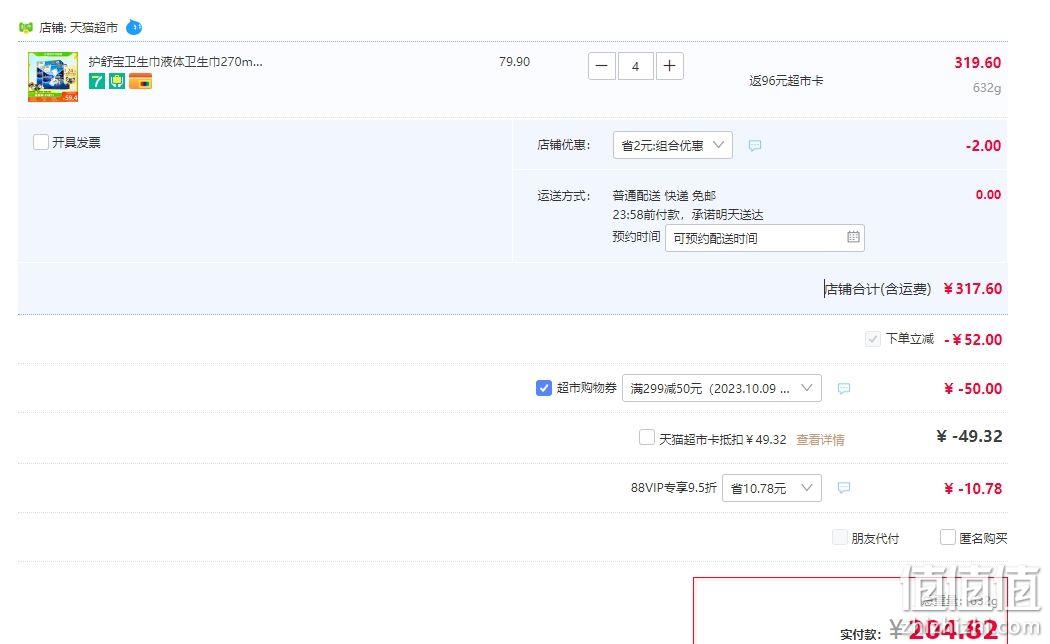
Task: Click the green 7-day return badge icon
Action: [97, 82]
